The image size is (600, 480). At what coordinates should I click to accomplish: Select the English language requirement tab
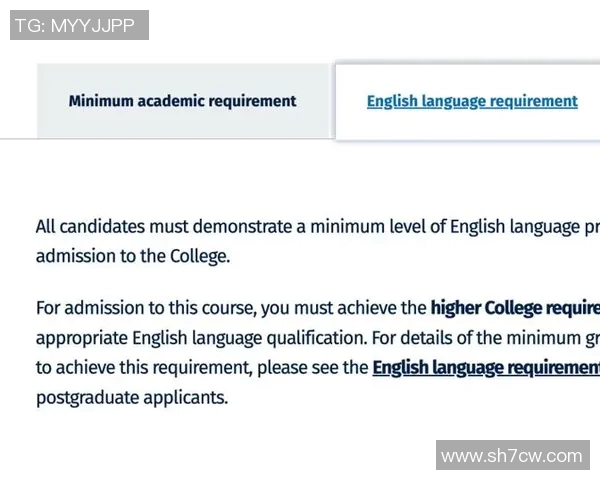[472, 101]
